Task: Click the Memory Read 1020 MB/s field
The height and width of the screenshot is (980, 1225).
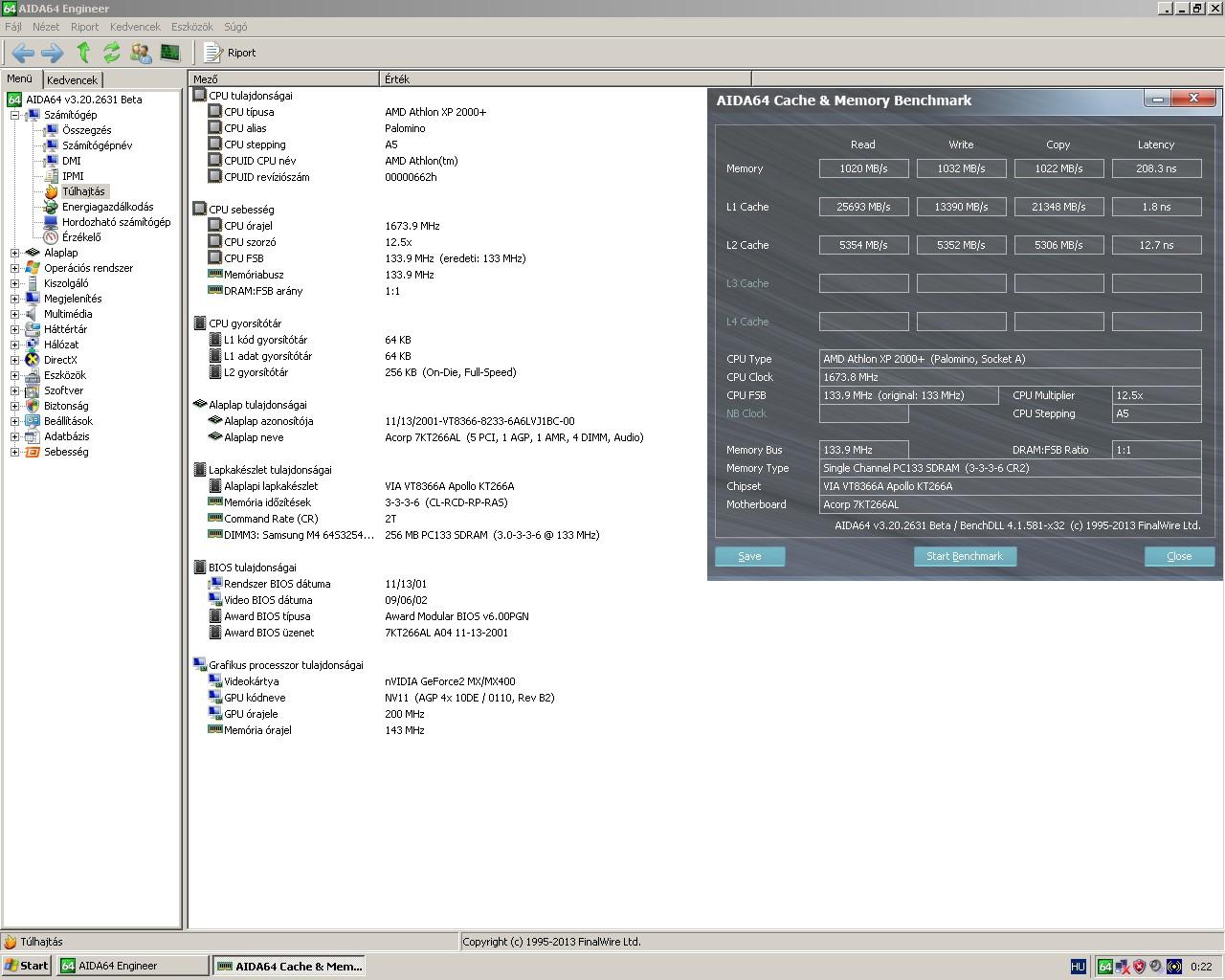Action: click(x=863, y=168)
